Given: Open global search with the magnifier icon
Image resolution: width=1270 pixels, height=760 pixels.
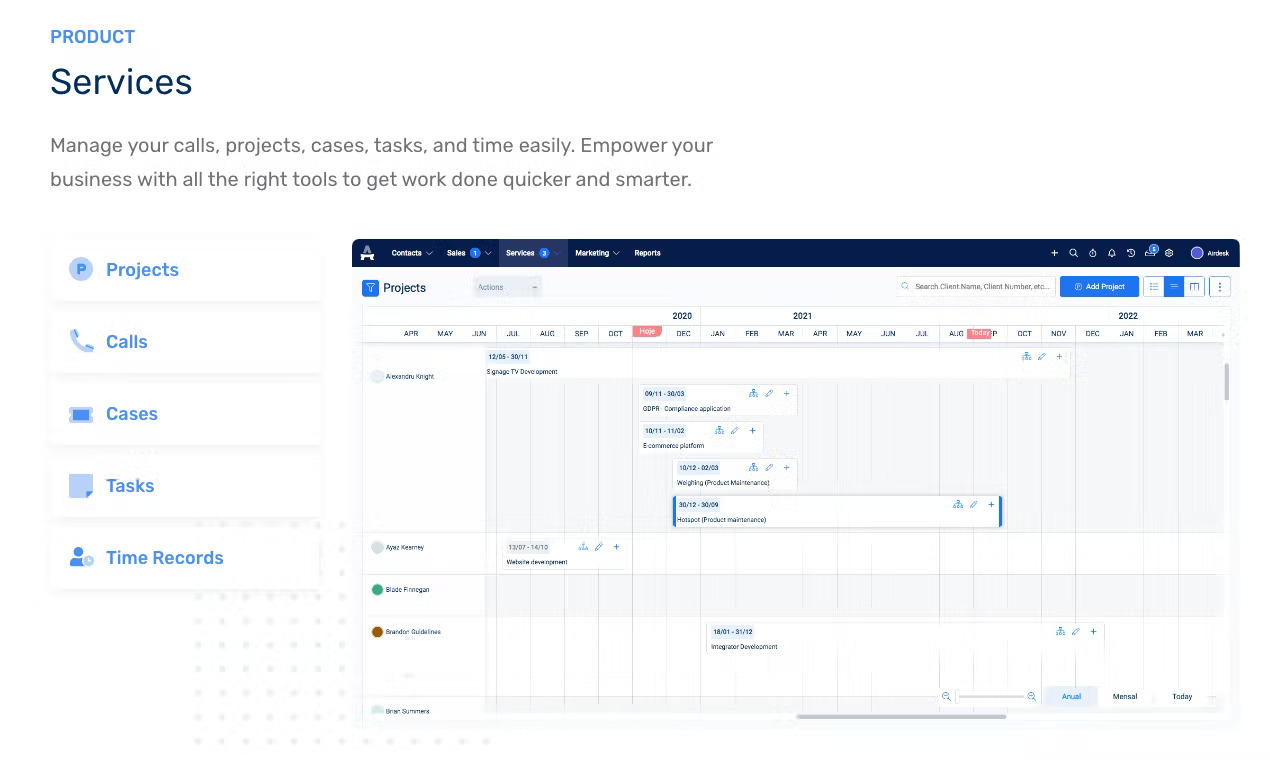Looking at the screenshot, I should coord(1073,253).
